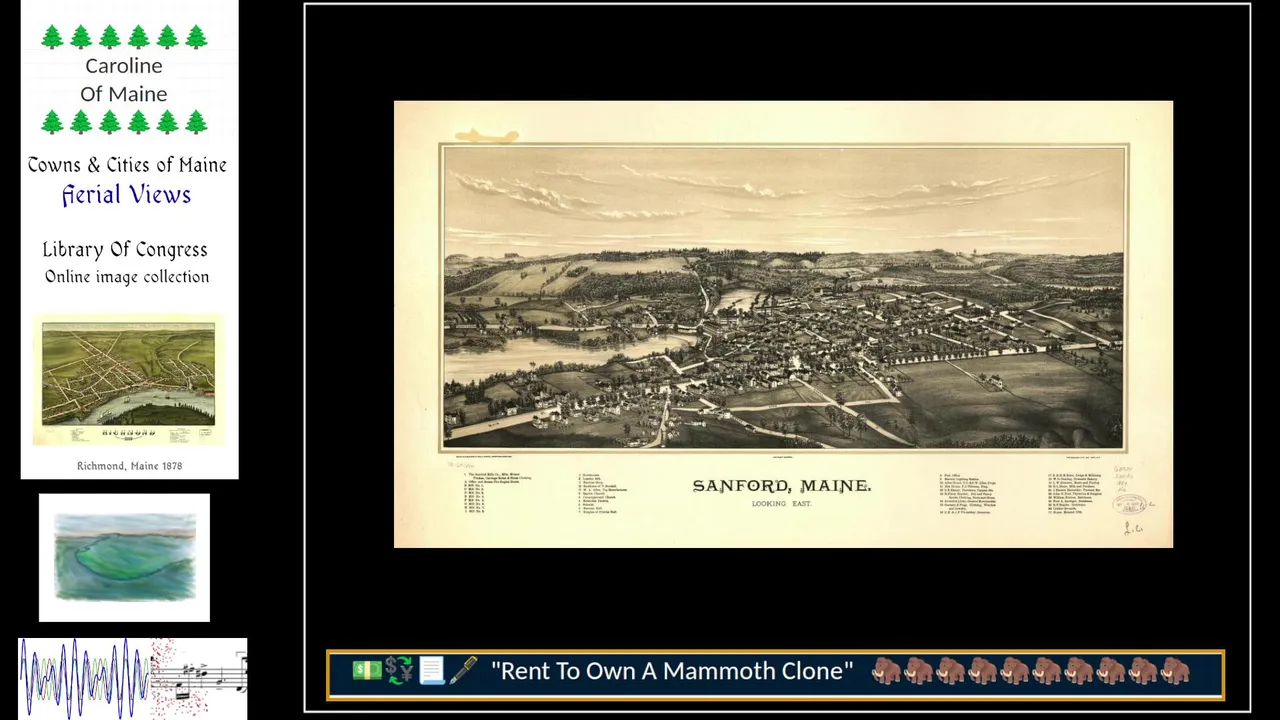The height and width of the screenshot is (720, 1280).
Task: Click the 'Rent To Own A Mammoth Clone' text
Action: click(x=672, y=671)
